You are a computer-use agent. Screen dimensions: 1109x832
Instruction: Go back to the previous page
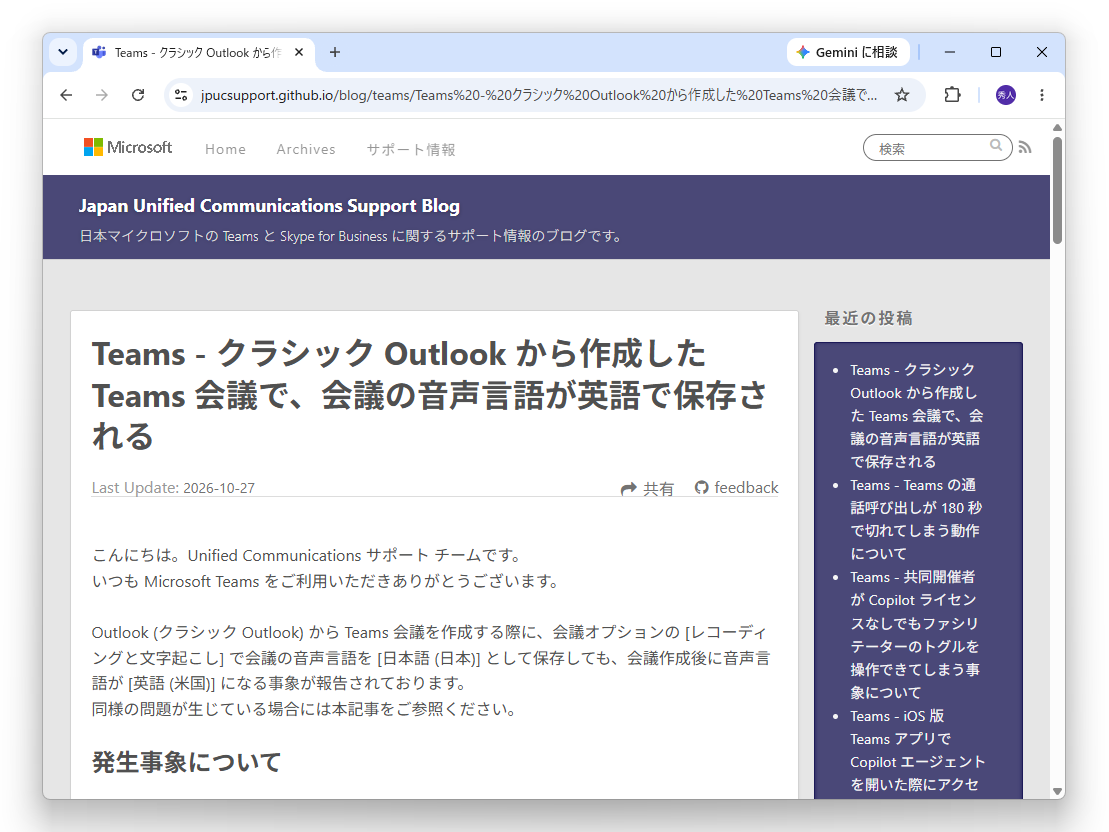point(66,95)
